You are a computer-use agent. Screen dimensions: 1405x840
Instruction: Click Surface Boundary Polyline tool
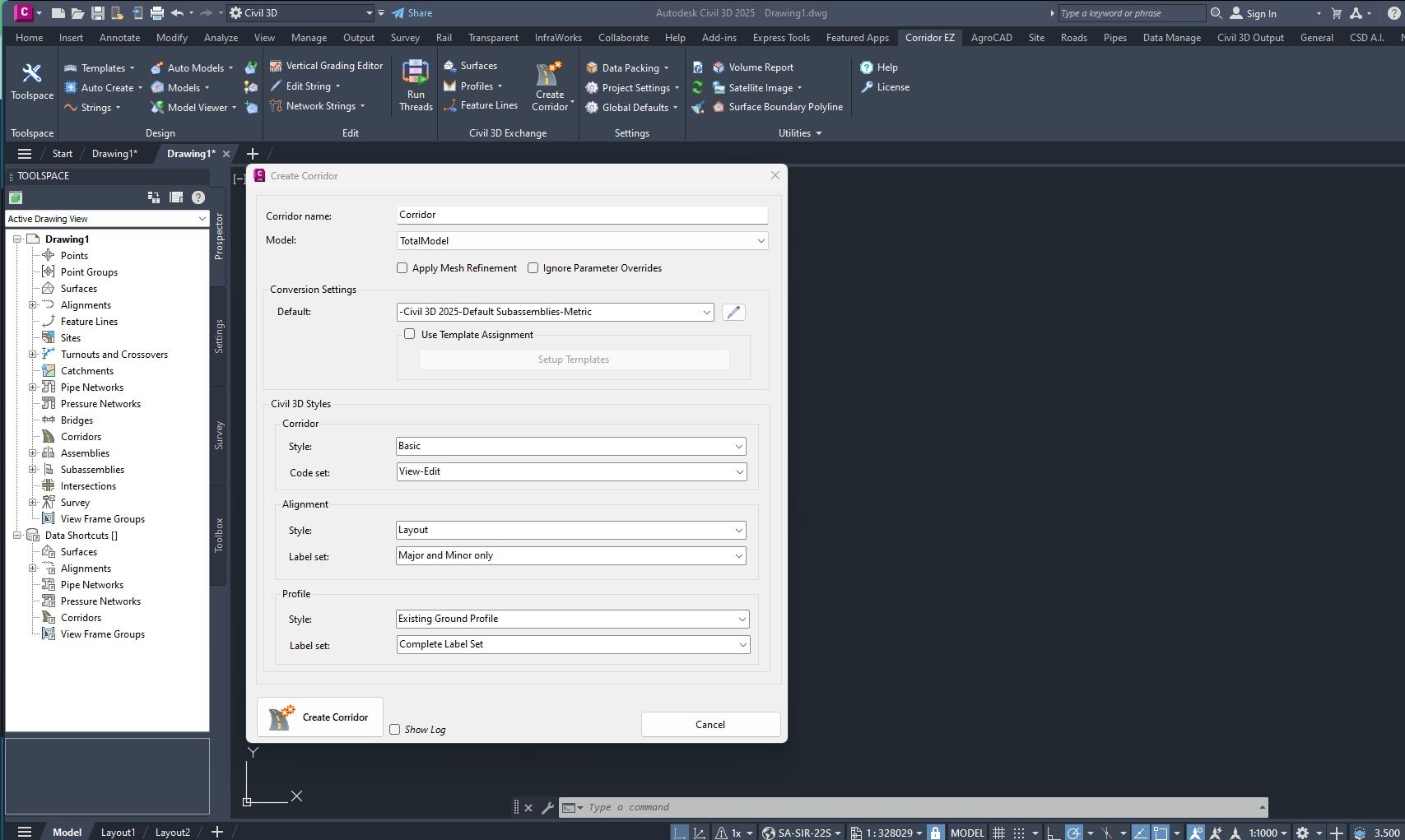[777, 107]
